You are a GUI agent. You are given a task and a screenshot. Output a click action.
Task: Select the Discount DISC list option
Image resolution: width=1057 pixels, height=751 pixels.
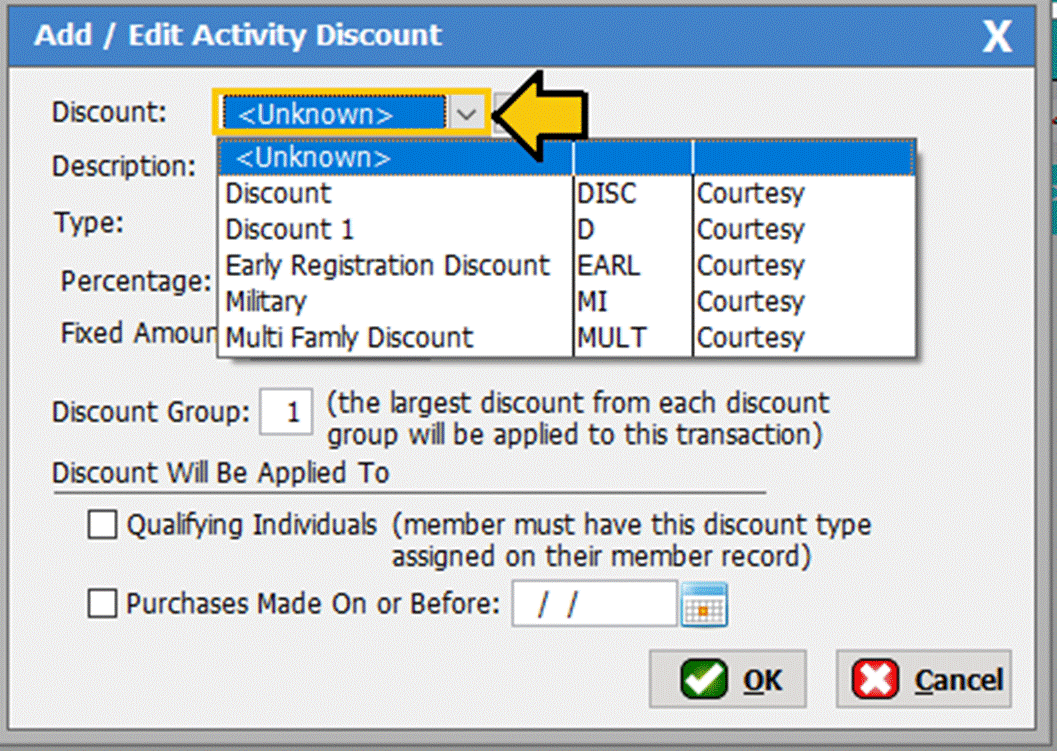point(278,194)
